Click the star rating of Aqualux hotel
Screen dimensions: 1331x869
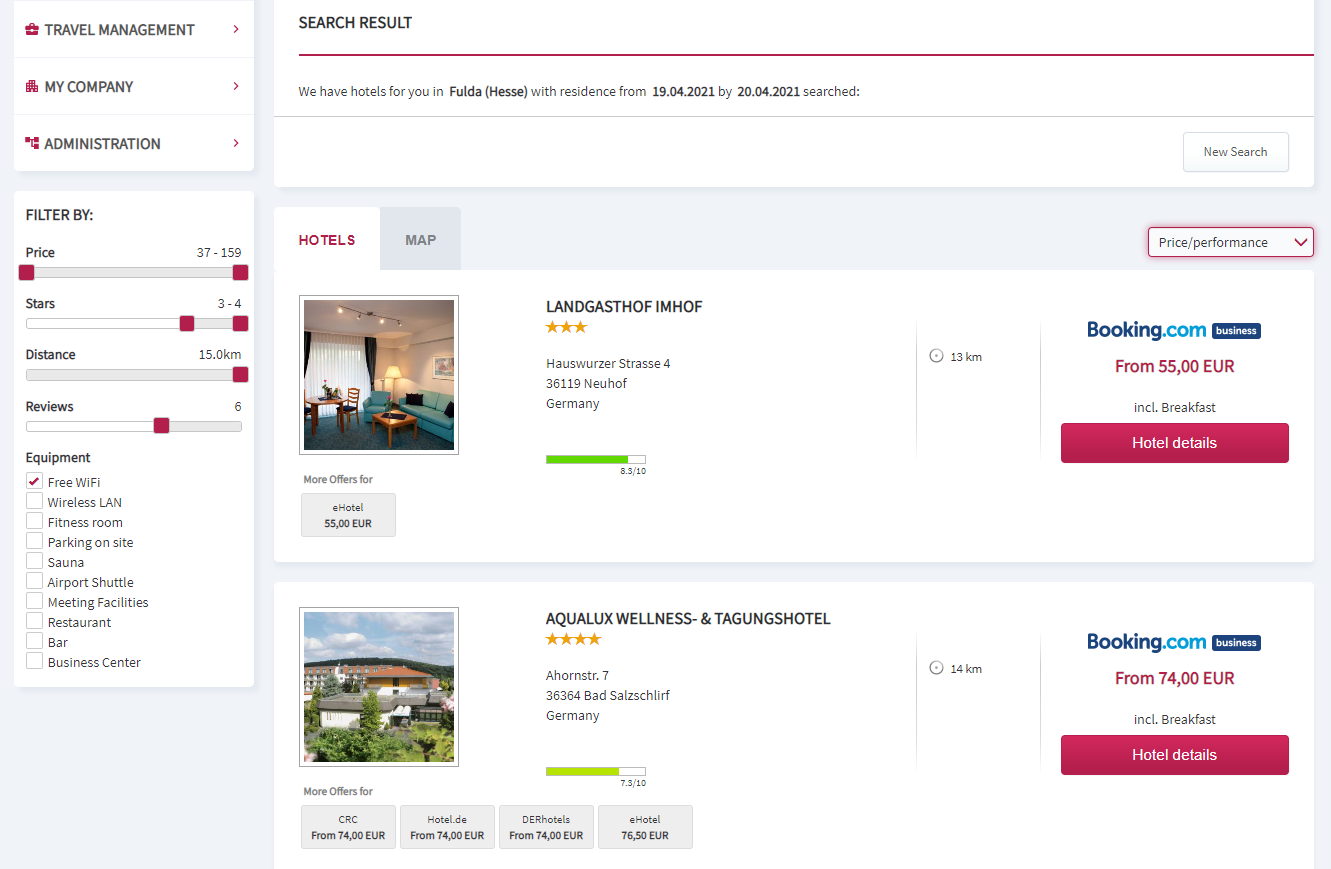click(x=573, y=639)
